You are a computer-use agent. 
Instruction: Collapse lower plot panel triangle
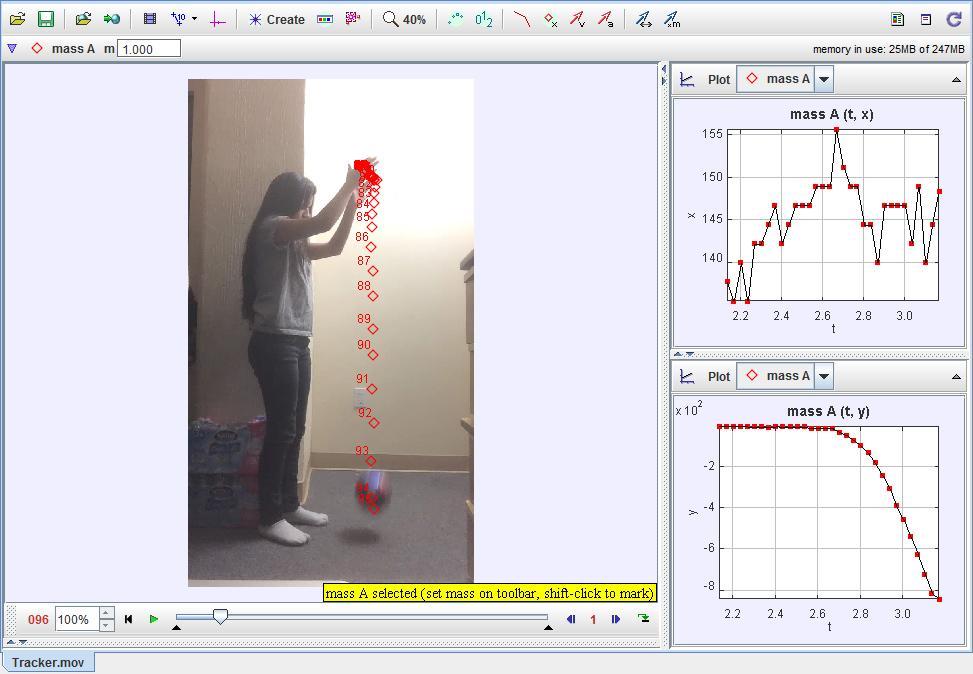(956, 376)
